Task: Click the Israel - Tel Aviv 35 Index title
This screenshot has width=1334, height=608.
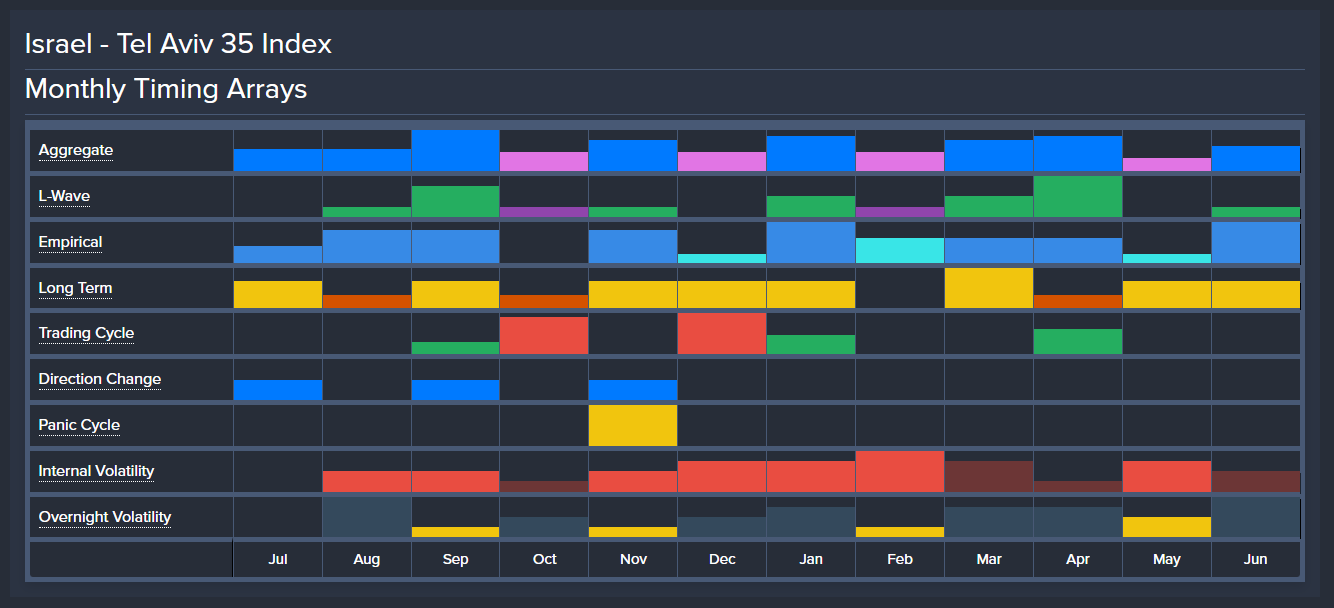Action: pyautogui.click(x=178, y=44)
